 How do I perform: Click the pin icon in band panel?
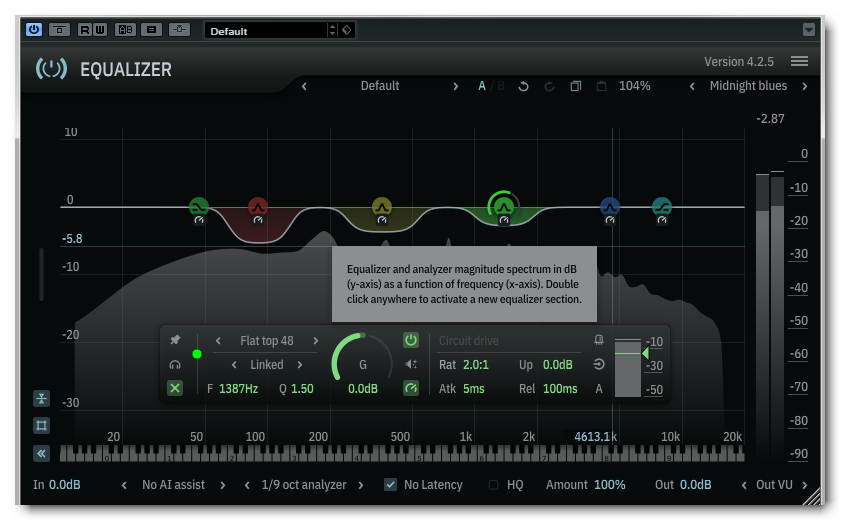click(175, 340)
